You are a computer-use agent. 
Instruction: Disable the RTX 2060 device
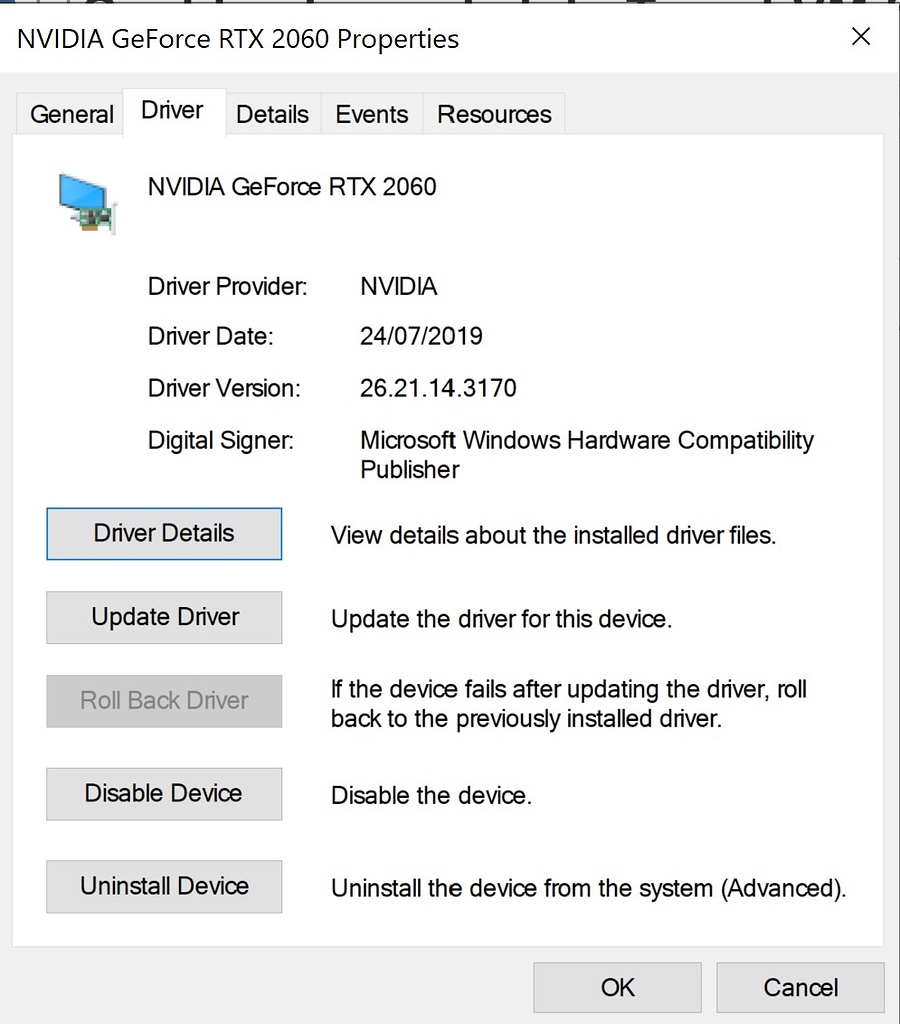[163, 793]
